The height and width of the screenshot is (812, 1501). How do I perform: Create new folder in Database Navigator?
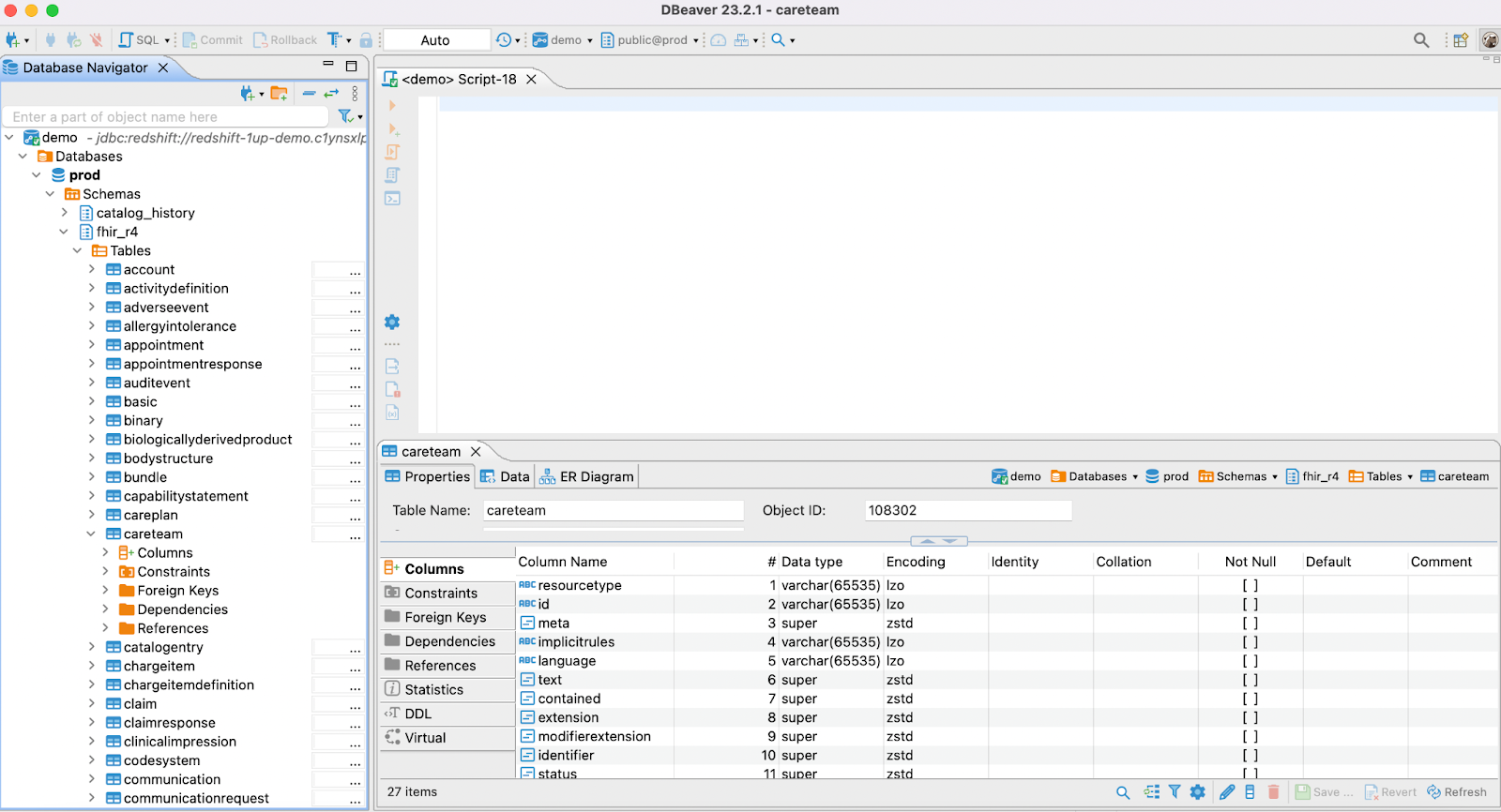click(x=279, y=93)
